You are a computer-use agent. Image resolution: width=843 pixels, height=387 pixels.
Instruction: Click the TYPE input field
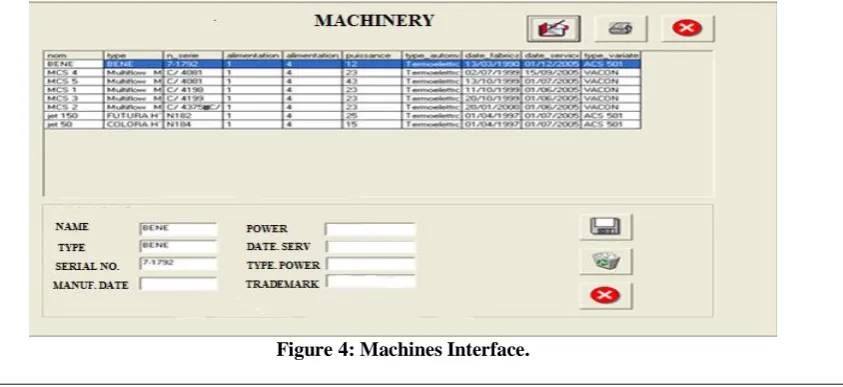click(178, 246)
